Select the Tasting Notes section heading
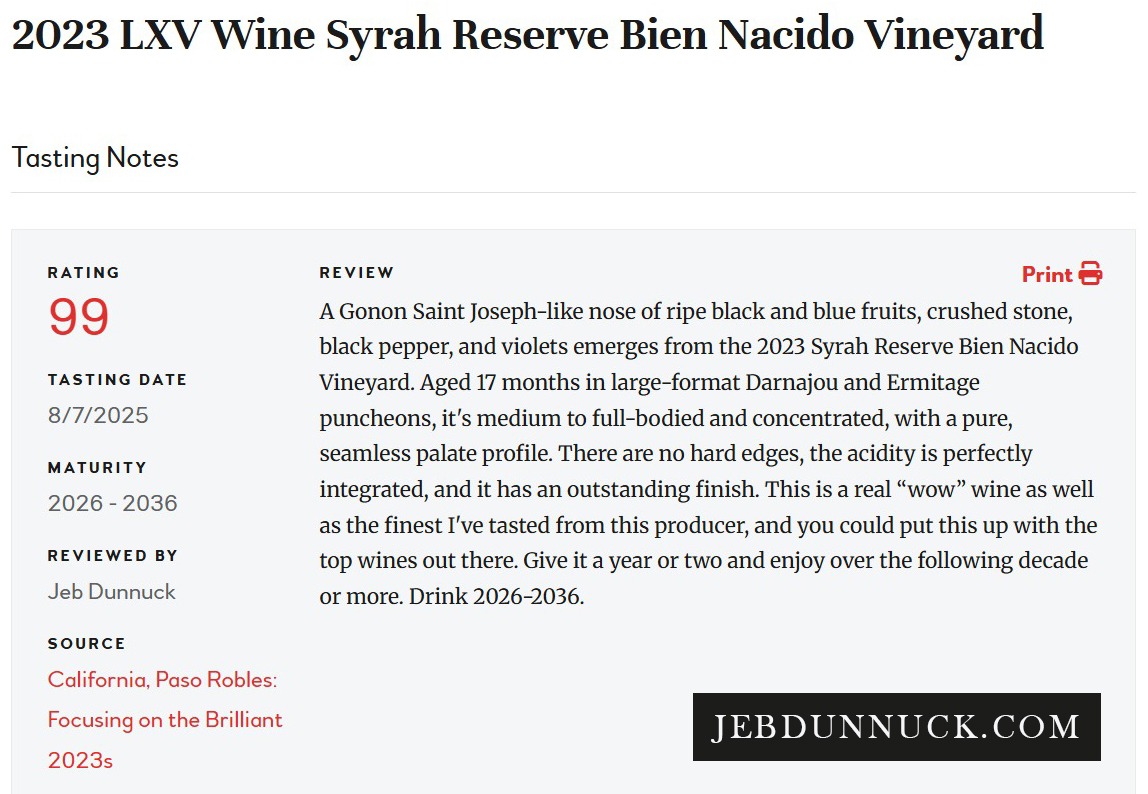Image resolution: width=1148 pixels, height=794 pixels. pyautogui.click(x=95, y=158)
